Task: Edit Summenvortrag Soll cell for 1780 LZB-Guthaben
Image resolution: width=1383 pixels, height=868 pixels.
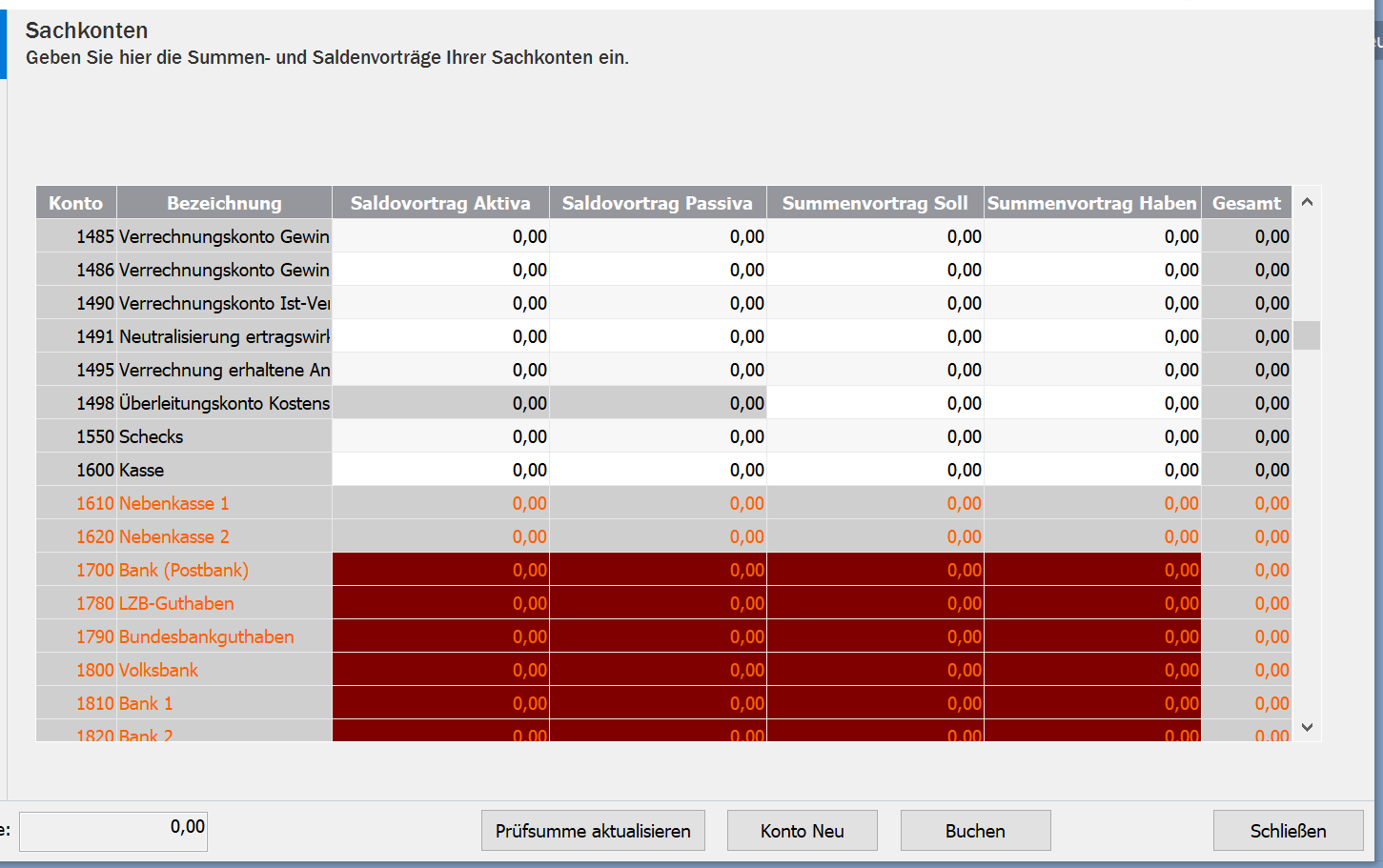Action: tap(875, 603)
